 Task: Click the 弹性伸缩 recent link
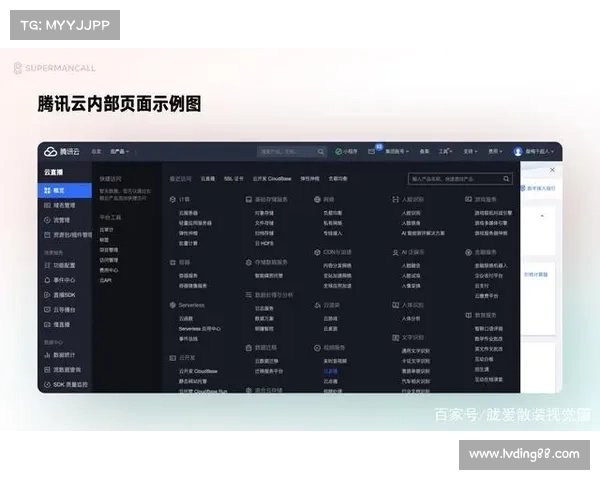(310, 179)
